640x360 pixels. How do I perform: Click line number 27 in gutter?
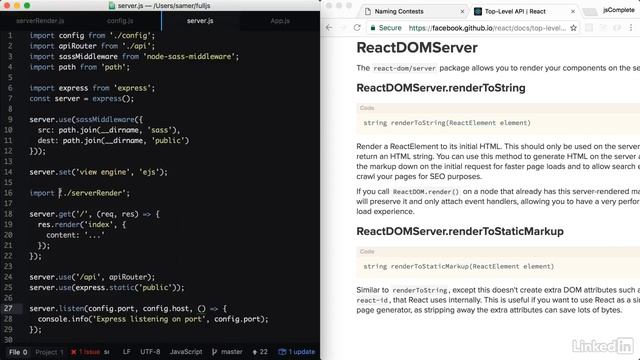pos(9,308)
